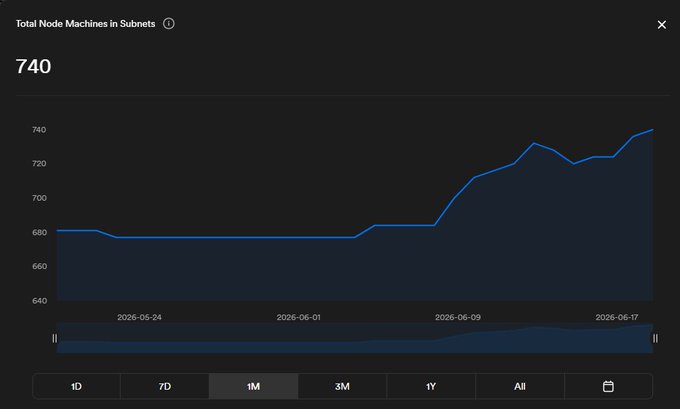Click the mini overview chart navigator
Viewport: 680px width, 409px height.
coord(355,338)
